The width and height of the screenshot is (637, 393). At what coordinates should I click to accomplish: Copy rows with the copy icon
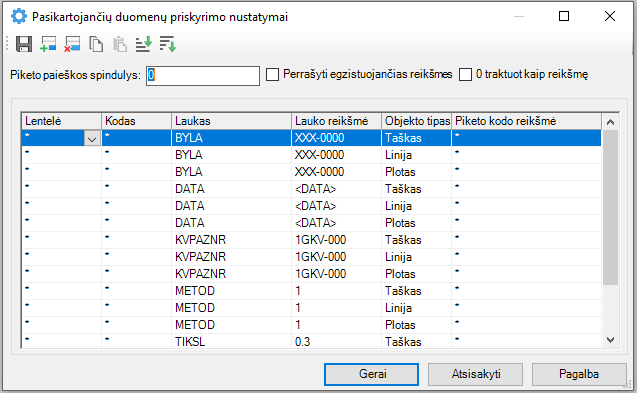(x=96, y=44)
